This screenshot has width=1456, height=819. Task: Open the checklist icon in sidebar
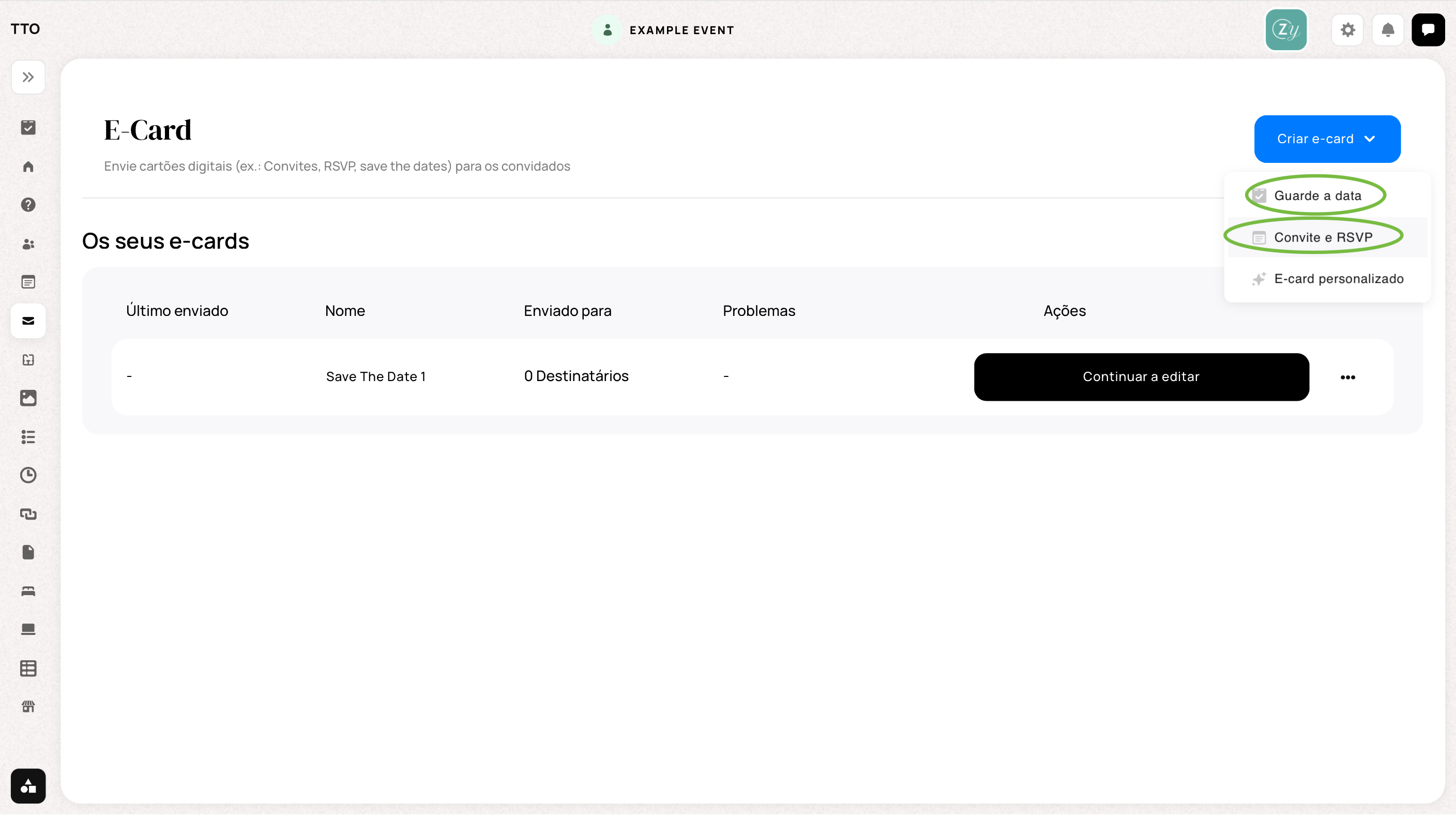coord(28,128)
